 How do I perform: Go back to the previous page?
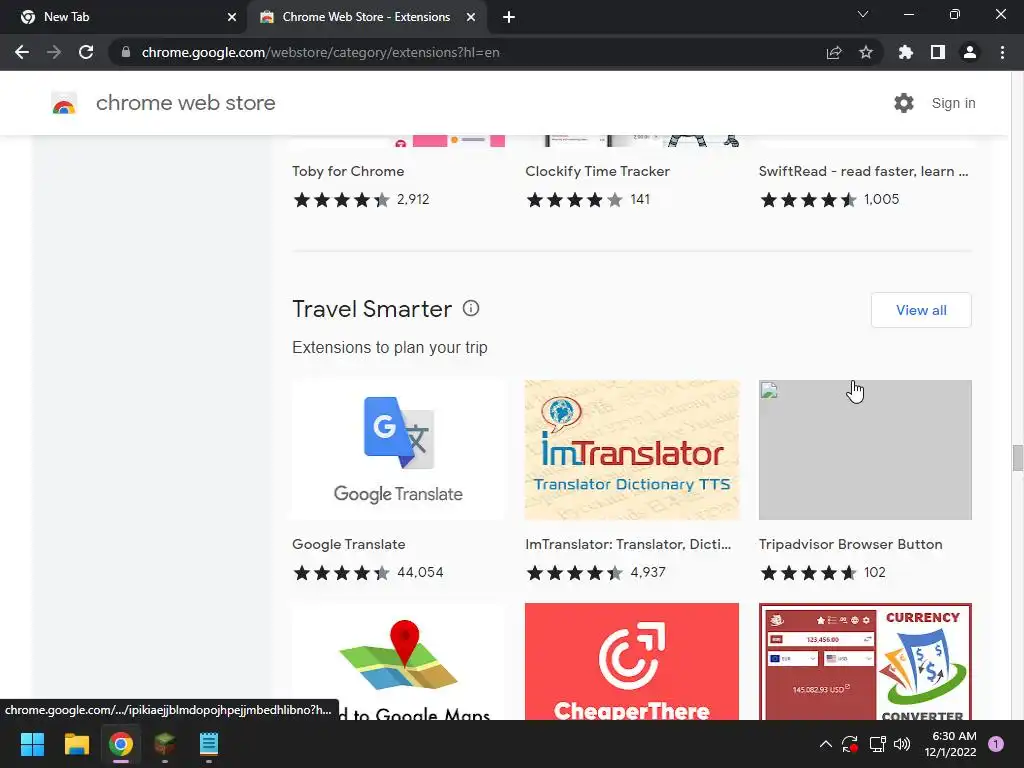[22, 52]
